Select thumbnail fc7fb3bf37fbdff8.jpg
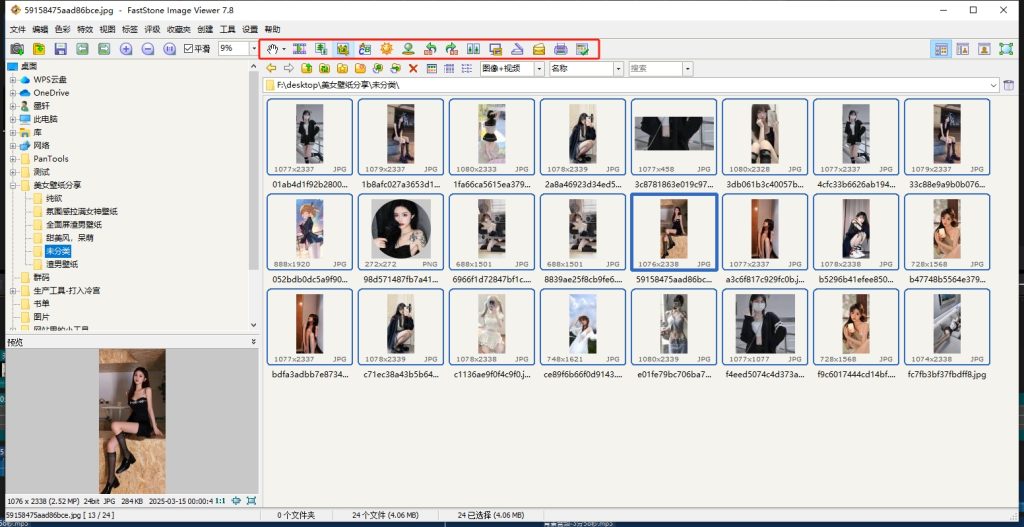This screenshot has width=1024, height=527. [x=947, y=327]
